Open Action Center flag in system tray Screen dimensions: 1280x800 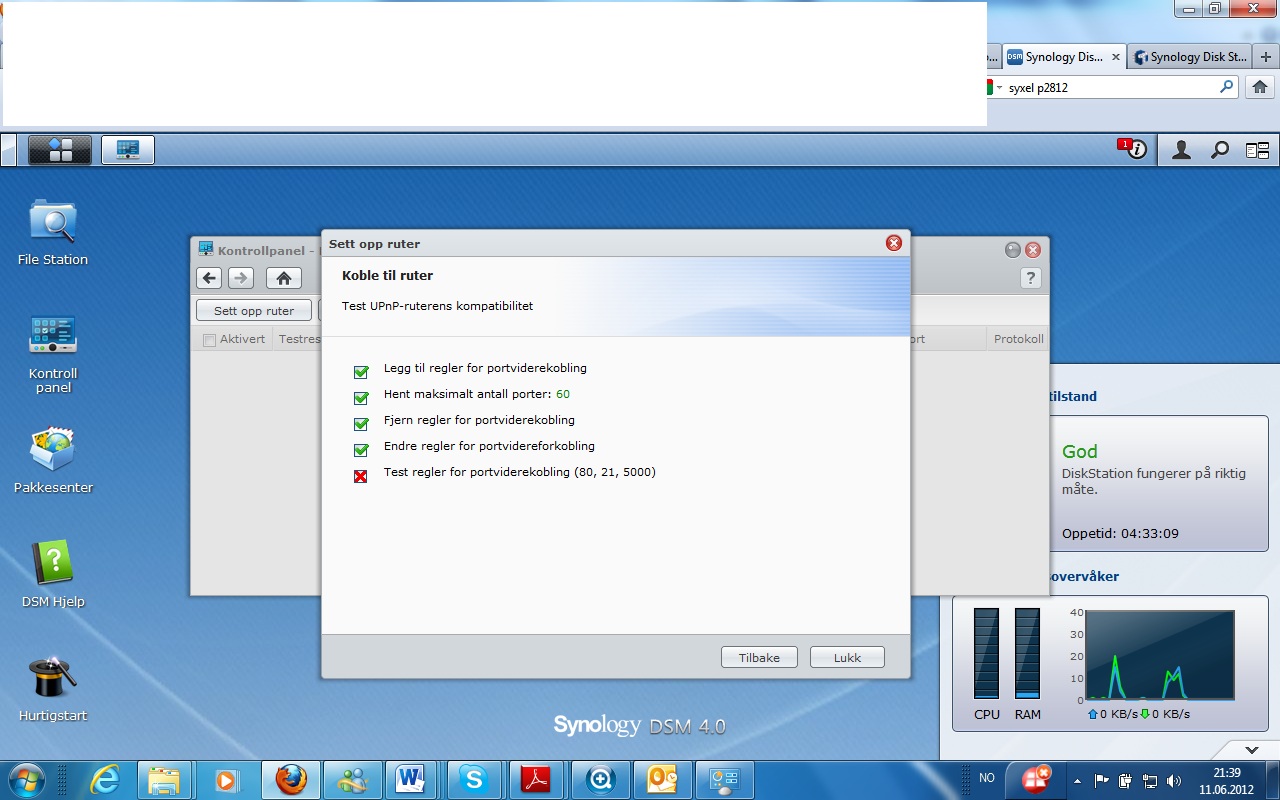(x=1102, y=780)
